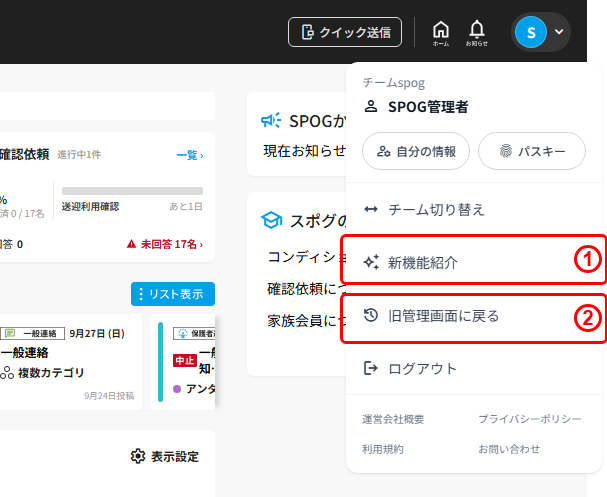Open the お問い合わせ link
This screenshot has height=497, width=607.
(x=509, y=449)
